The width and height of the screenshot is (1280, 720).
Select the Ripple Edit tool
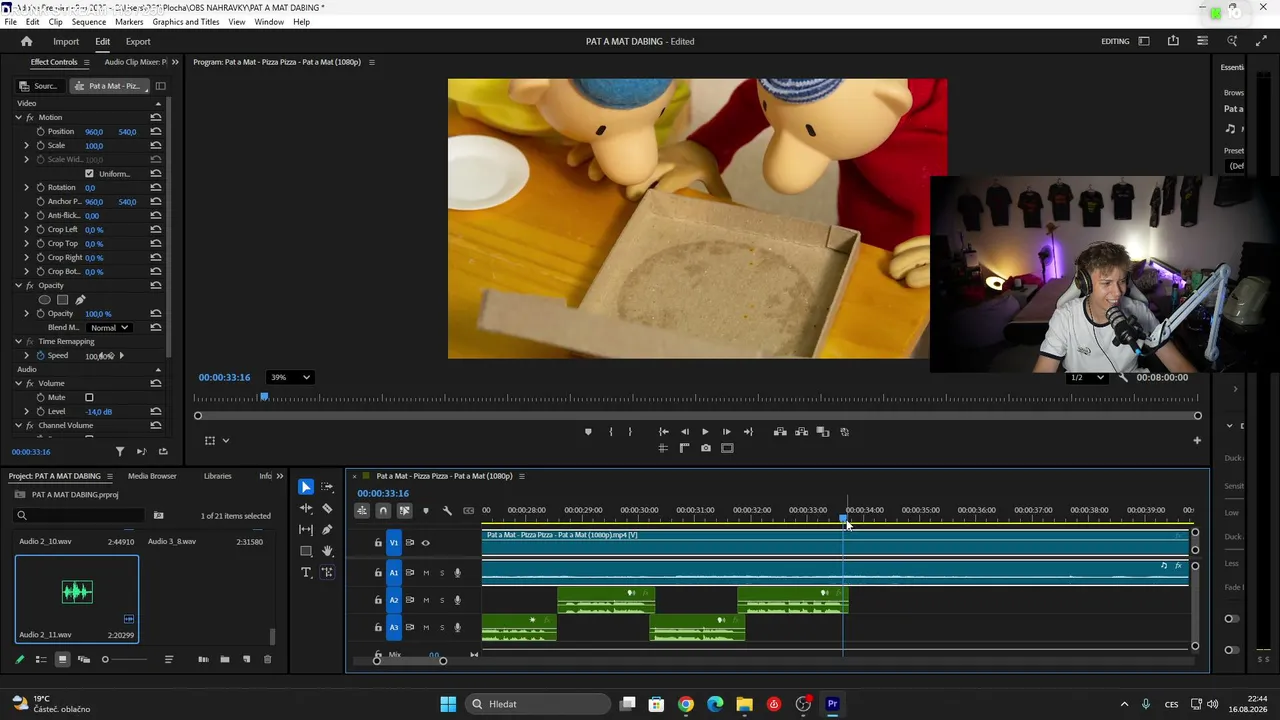coord(306,508)
